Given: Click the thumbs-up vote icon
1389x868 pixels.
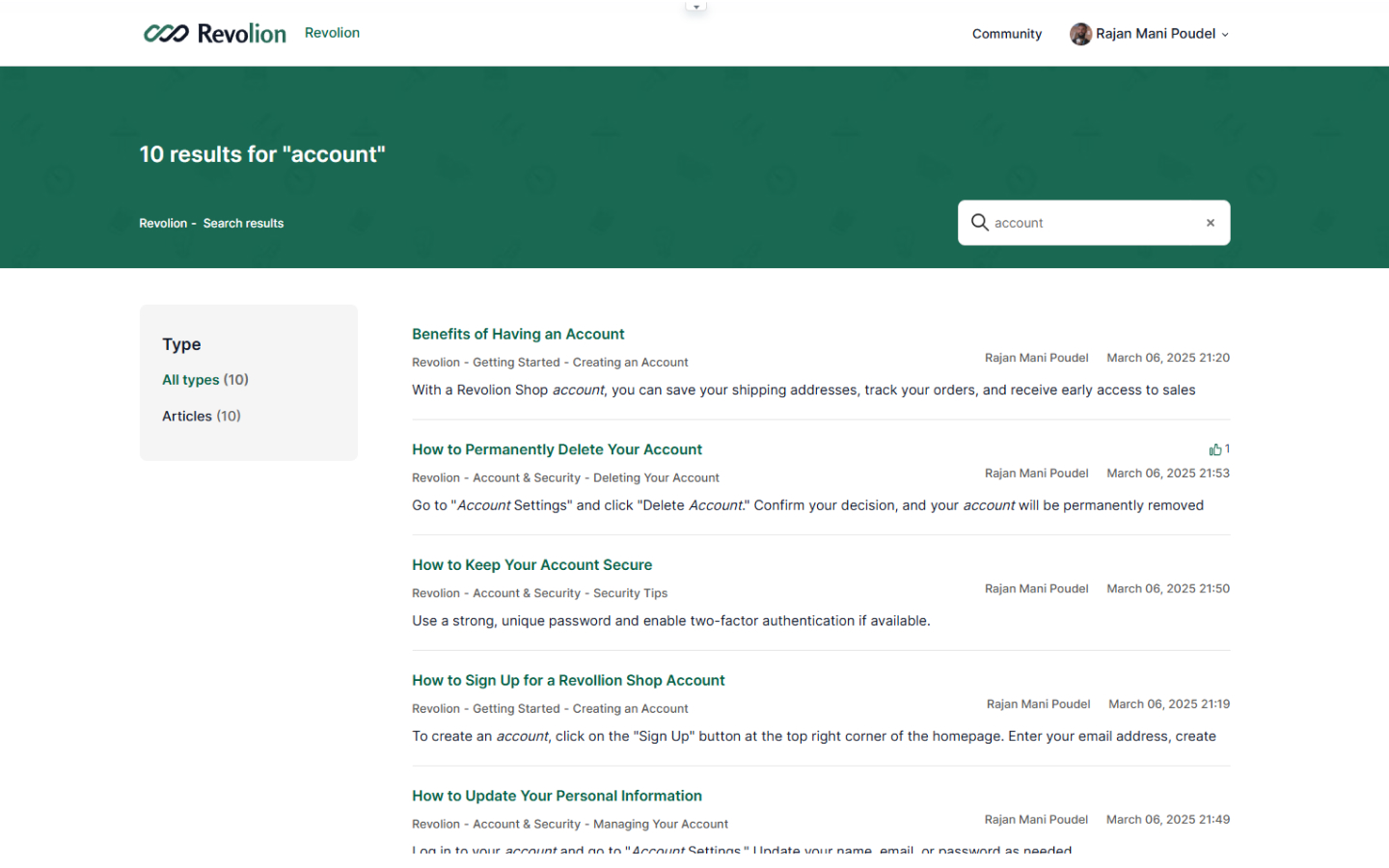Looking at the screenshot, I should coord(1214,449).
